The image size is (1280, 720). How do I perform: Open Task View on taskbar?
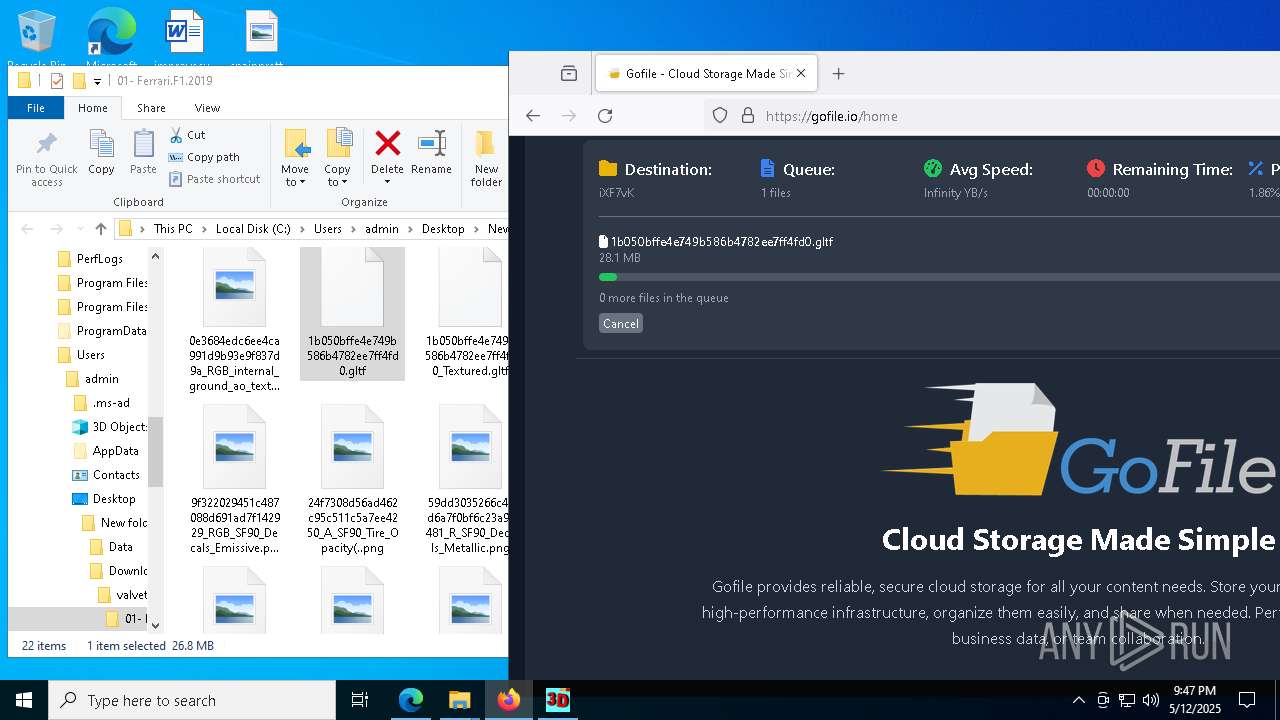[360, 700]
